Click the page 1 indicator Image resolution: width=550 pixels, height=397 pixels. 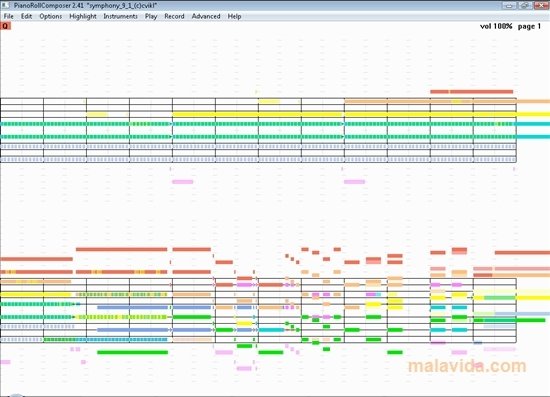coord(529,26)
